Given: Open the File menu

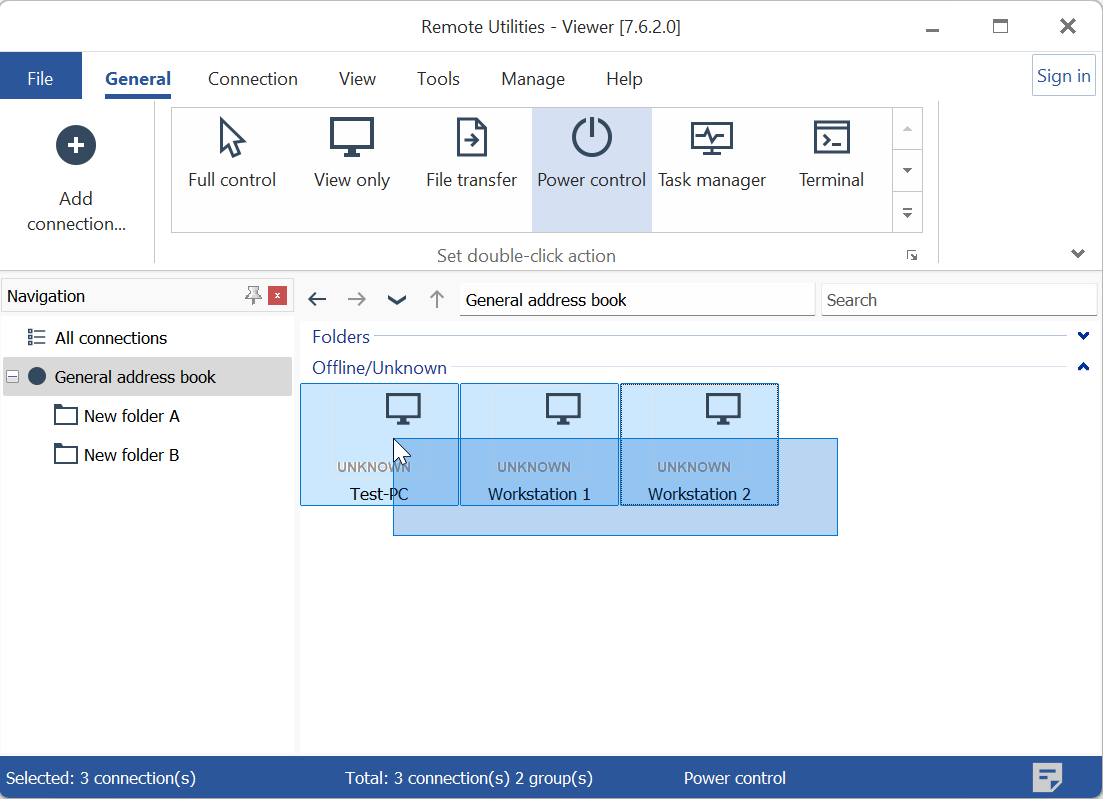Looking at the screenshot, I should 40,79.
